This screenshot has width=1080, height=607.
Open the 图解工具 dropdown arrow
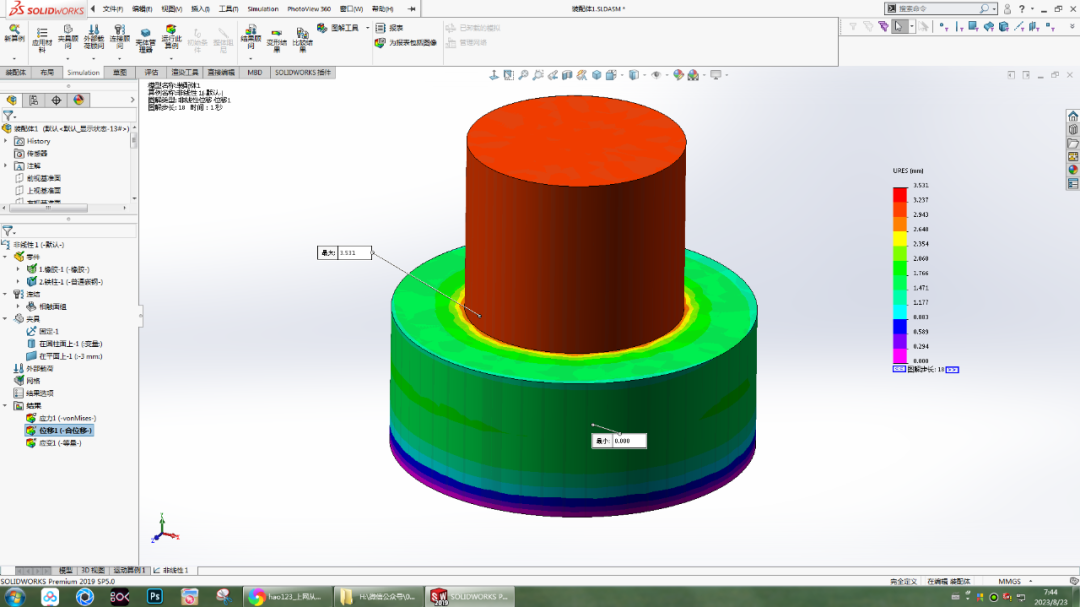tap(365, 27)
